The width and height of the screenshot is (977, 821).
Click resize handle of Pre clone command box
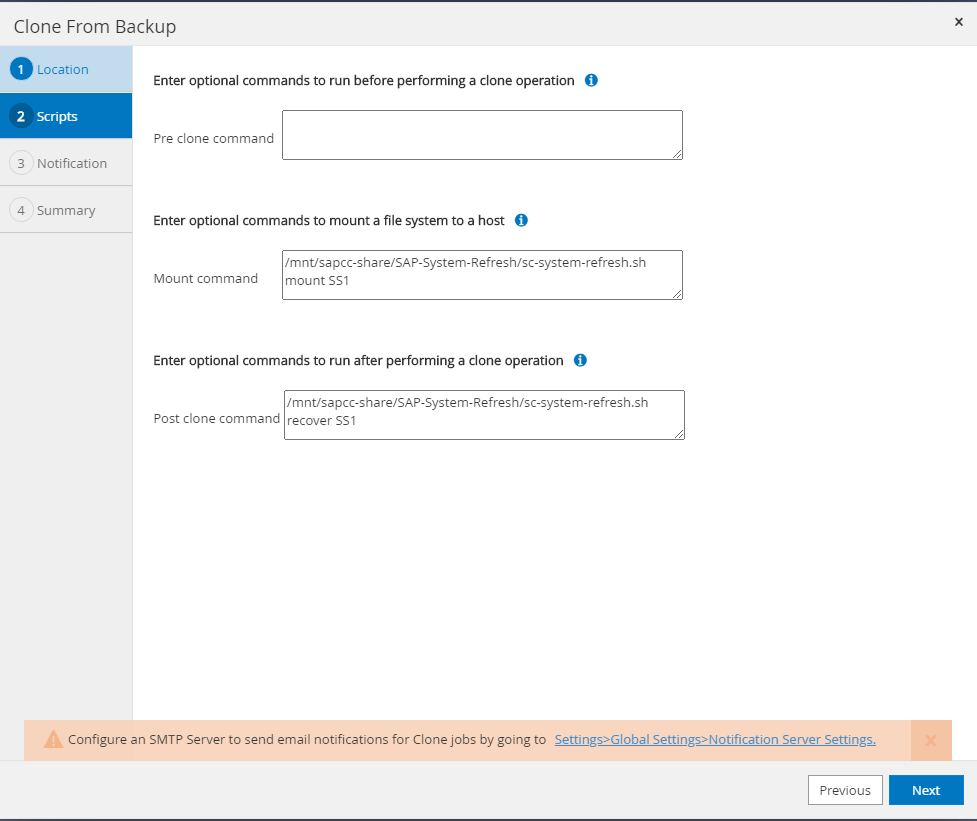point(677,154)
